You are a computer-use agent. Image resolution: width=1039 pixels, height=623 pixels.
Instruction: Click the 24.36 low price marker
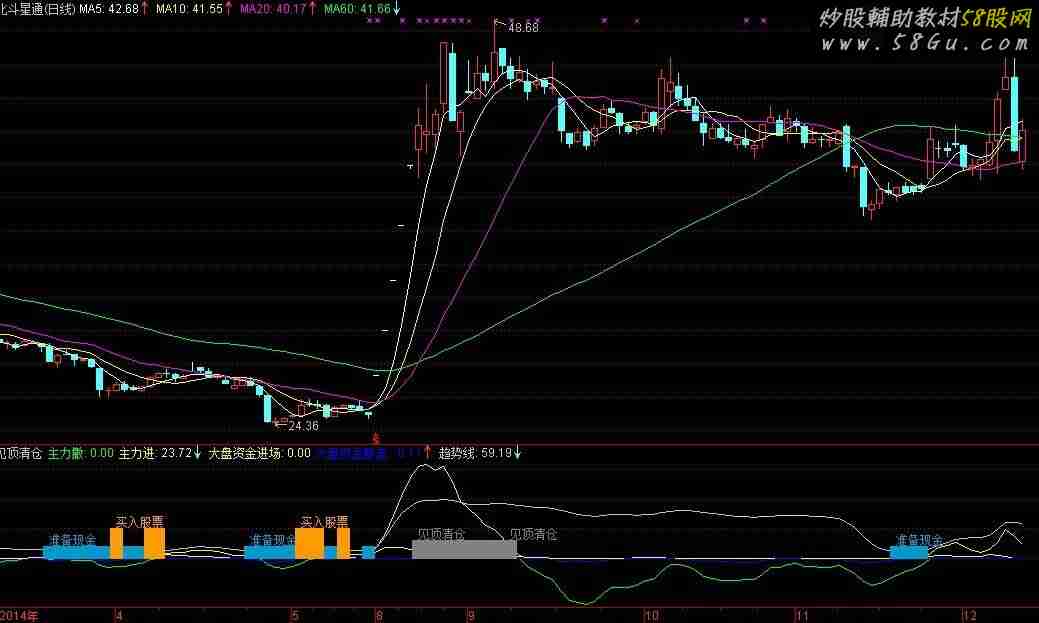click(x=302, y=426)
